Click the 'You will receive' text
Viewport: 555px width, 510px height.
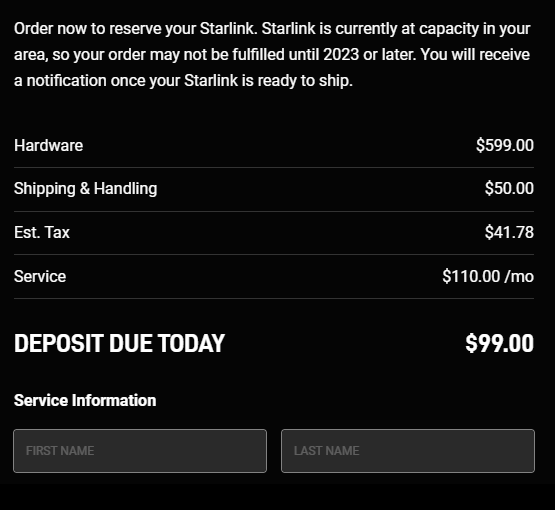475,55
